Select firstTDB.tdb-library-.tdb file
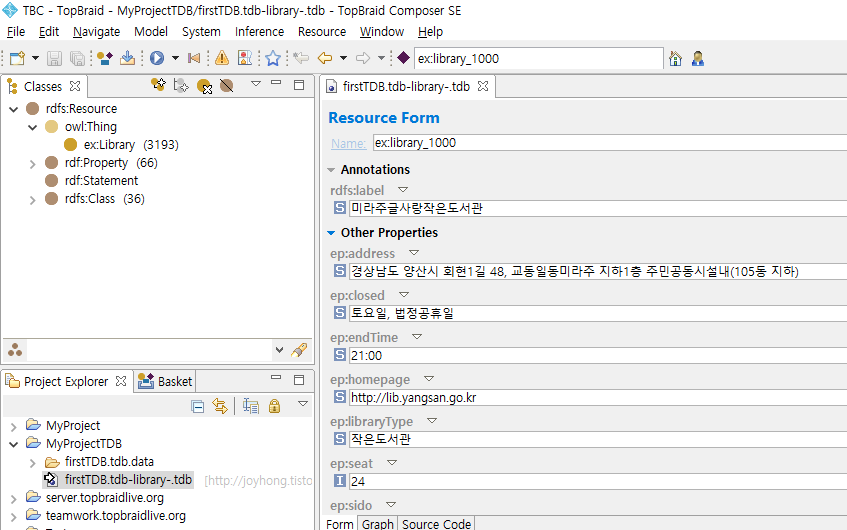The image size is (847, 530). [128, 480]
